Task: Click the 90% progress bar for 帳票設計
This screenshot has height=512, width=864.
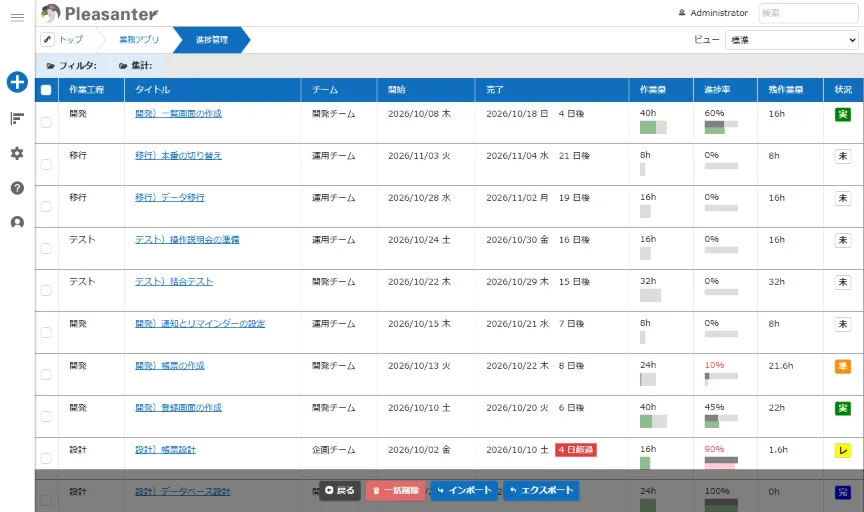Action: click(721, 463)
